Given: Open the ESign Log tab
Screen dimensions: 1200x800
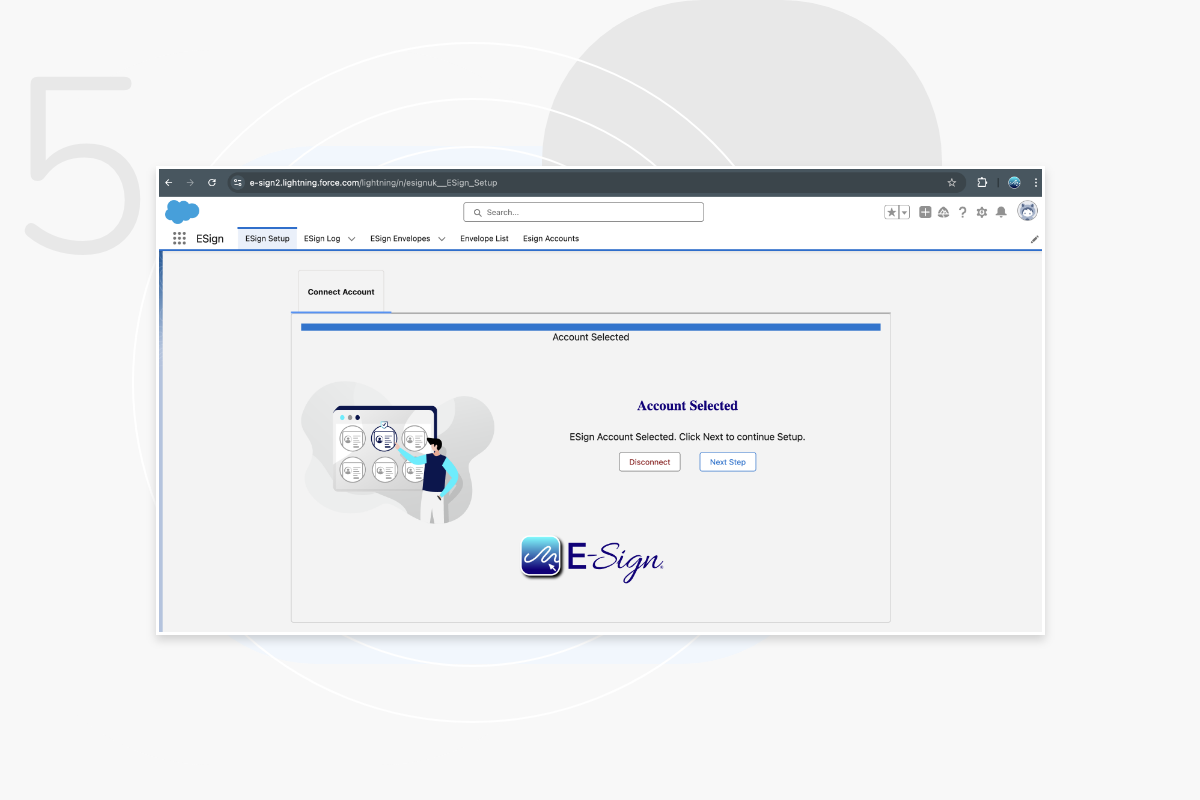Looking at the screenshot, I should 322,239.
